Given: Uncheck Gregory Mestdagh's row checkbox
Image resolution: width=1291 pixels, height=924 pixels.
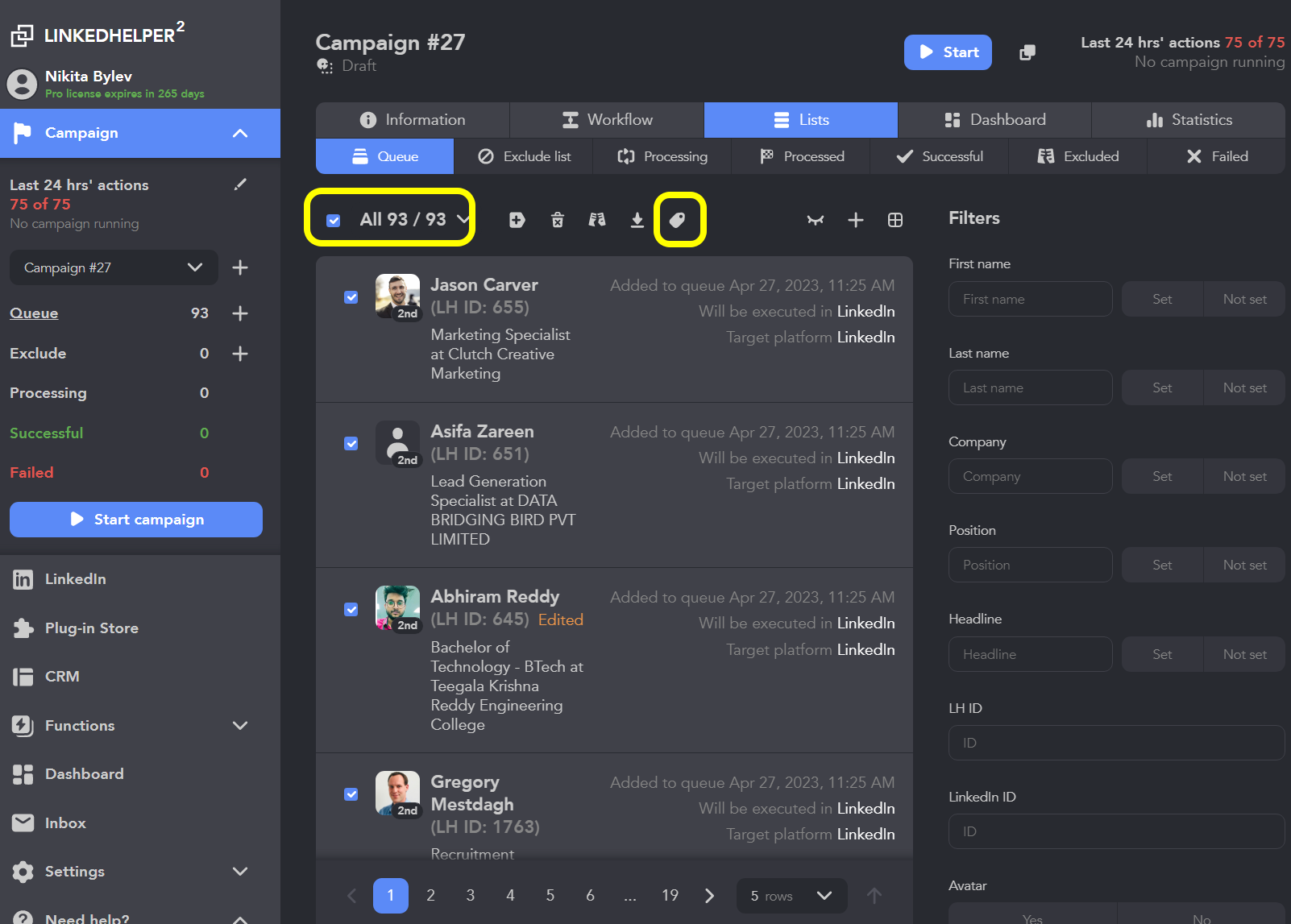Looking at the screenshot, I should tap(351, 794).
